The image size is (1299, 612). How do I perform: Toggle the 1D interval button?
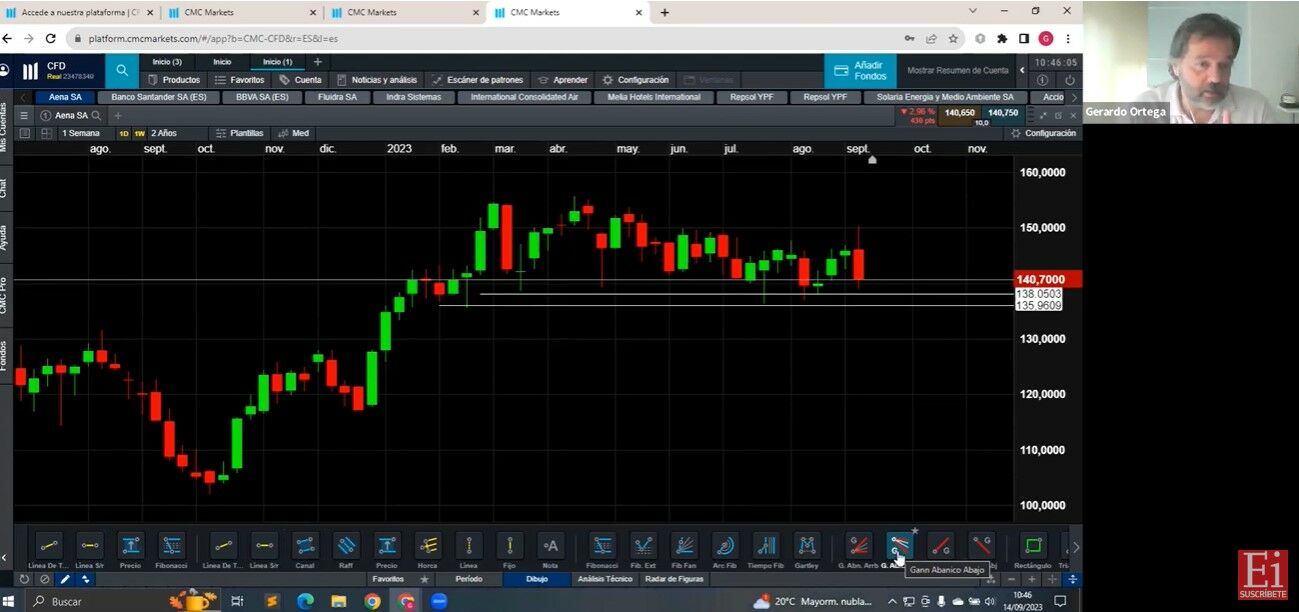[124, 133]
